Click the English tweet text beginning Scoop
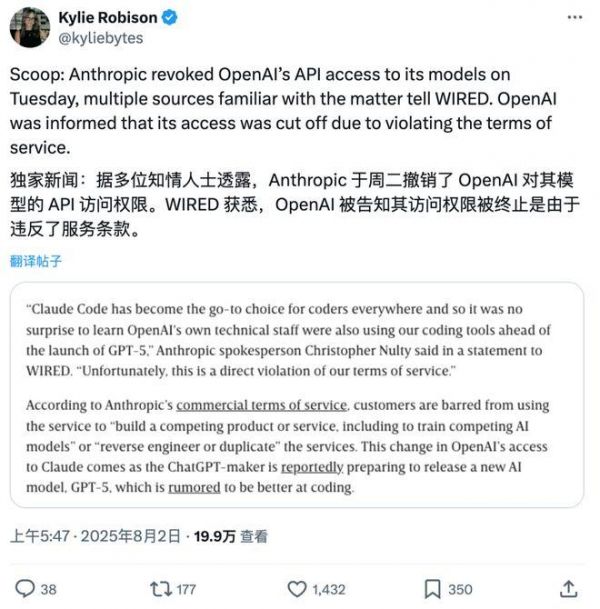 coord(283,111)
